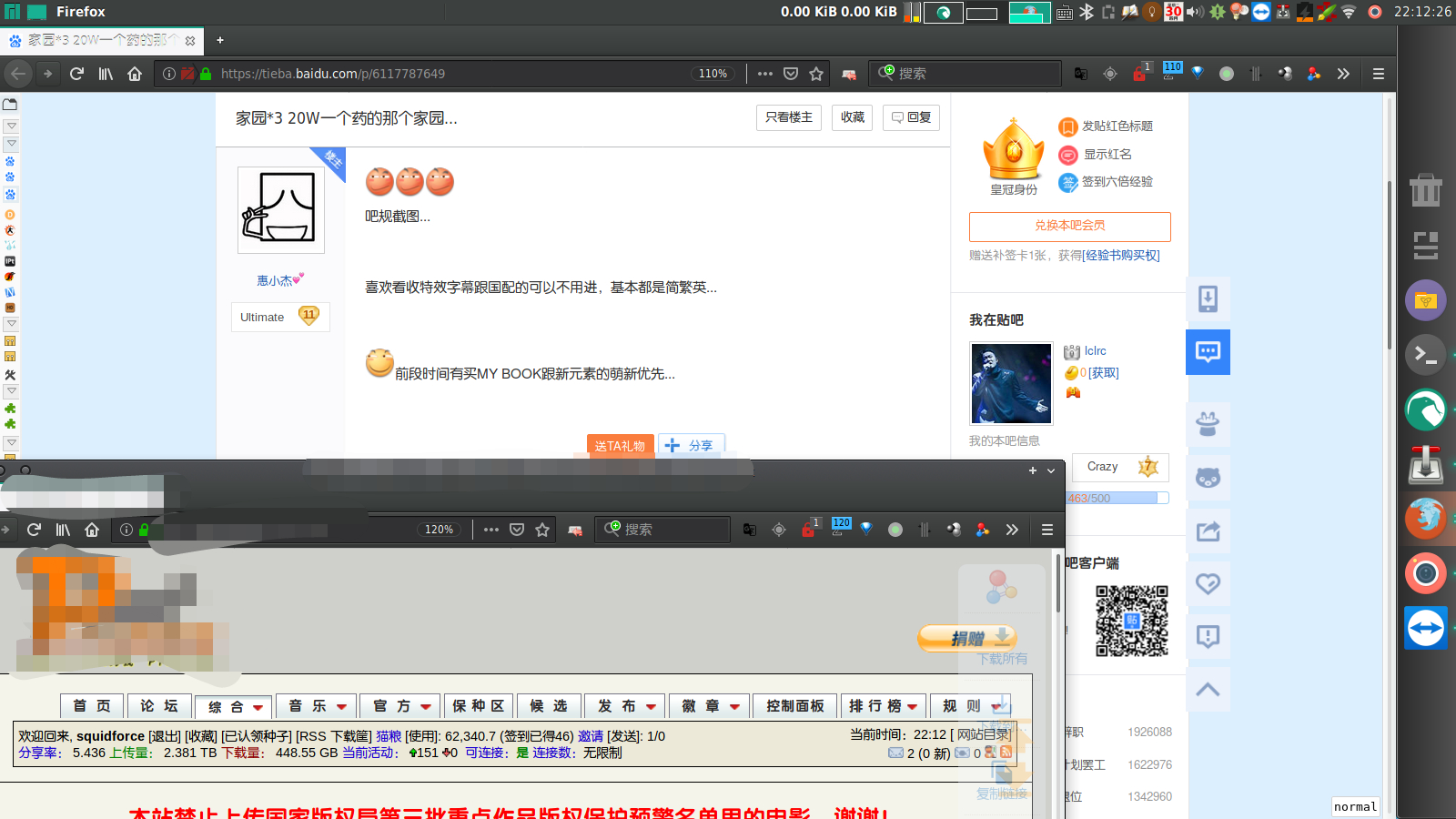The width and height of the screenshot is (1456, 819).
Task: Expand the 官方 dropdown menu
Action: point(400,706)
